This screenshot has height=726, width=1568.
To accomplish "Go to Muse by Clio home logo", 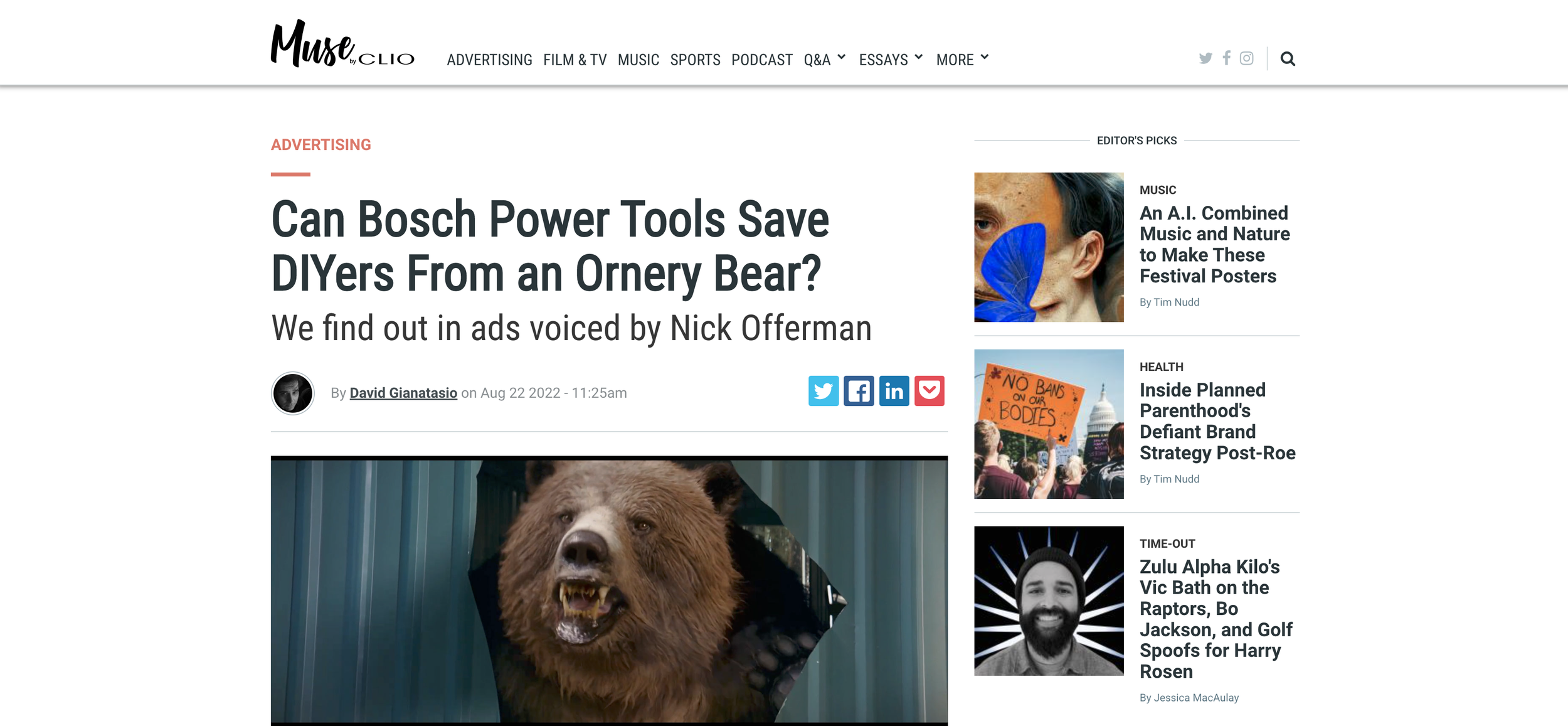I will coord(342,43).
